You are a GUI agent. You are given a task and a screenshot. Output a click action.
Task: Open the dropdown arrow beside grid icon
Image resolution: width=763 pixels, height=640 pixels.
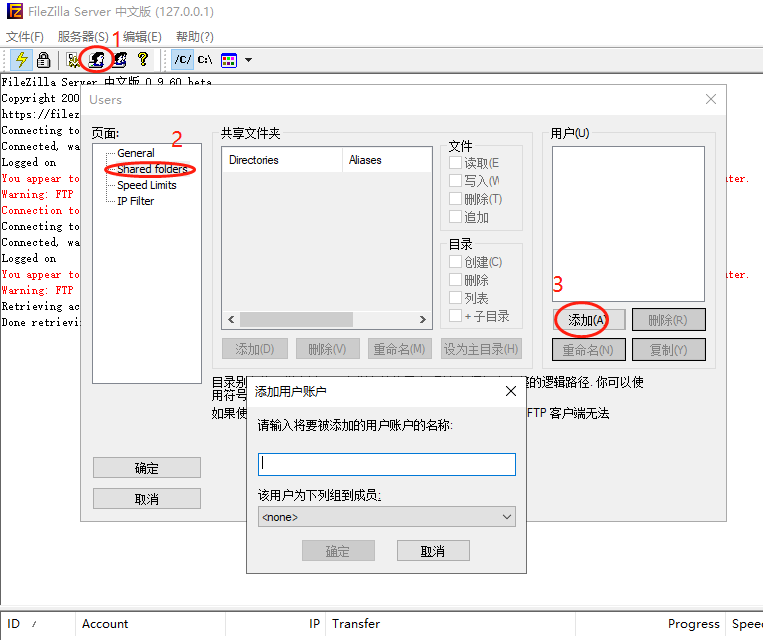pyautogui.click(x=248, y=60)
